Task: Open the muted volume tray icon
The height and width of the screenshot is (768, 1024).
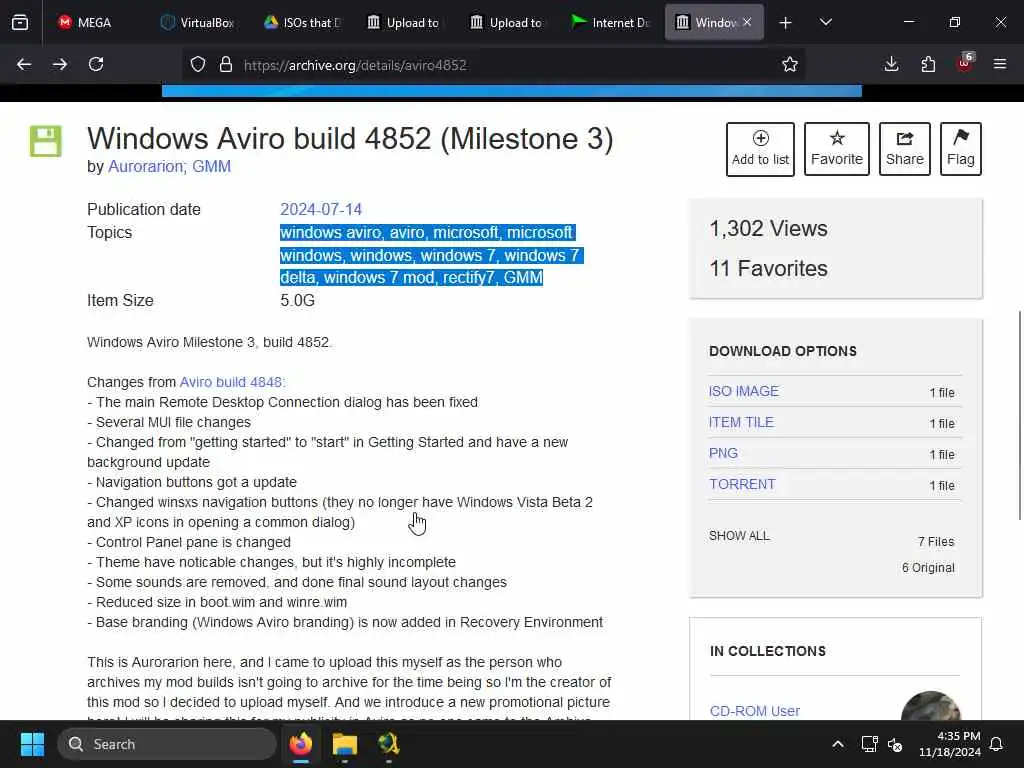Action: point(895,744)
